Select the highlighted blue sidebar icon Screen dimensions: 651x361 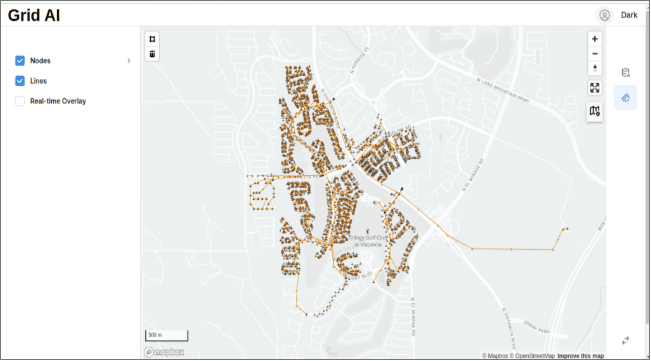[x=626, y=98]
